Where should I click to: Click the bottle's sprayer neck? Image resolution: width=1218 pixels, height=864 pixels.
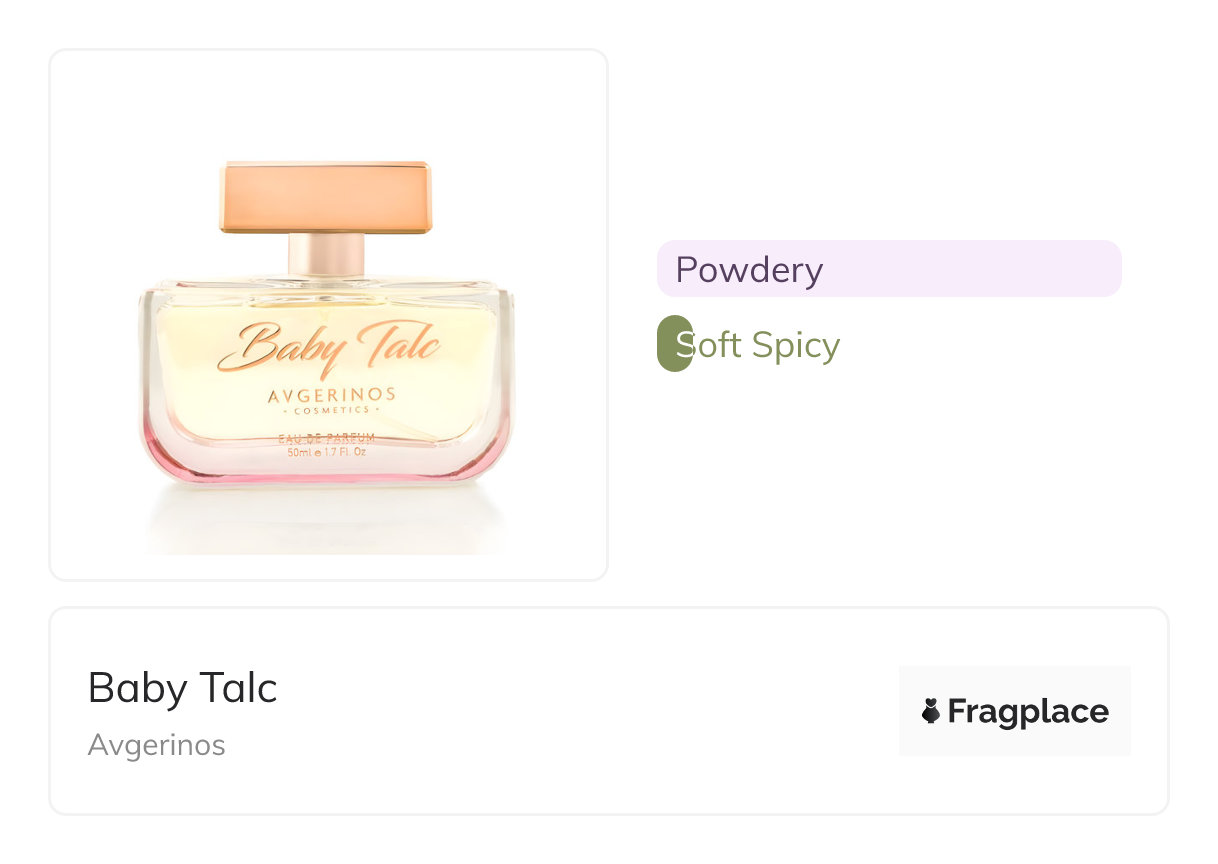tap(326, 255)
